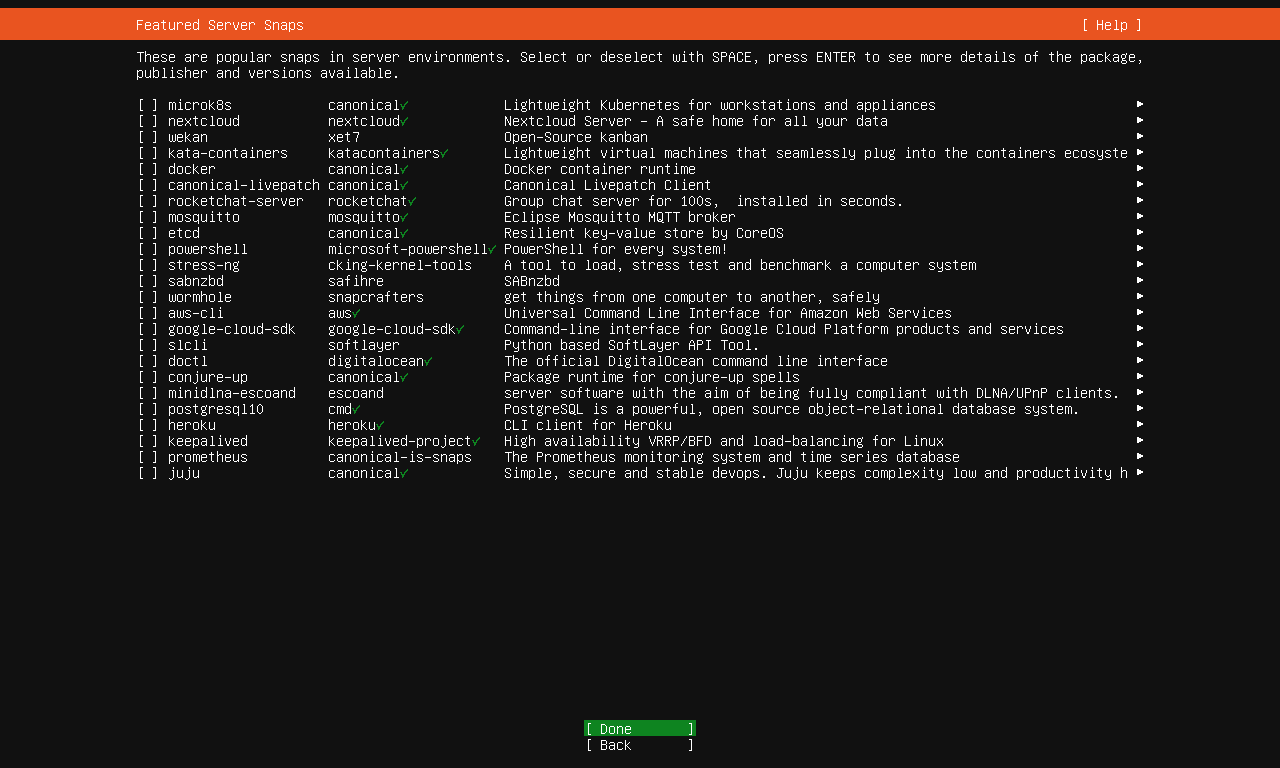The image size is (1280, 768).
Task: Click the conjure-up snap name
Action: click(x=208, y=377)
